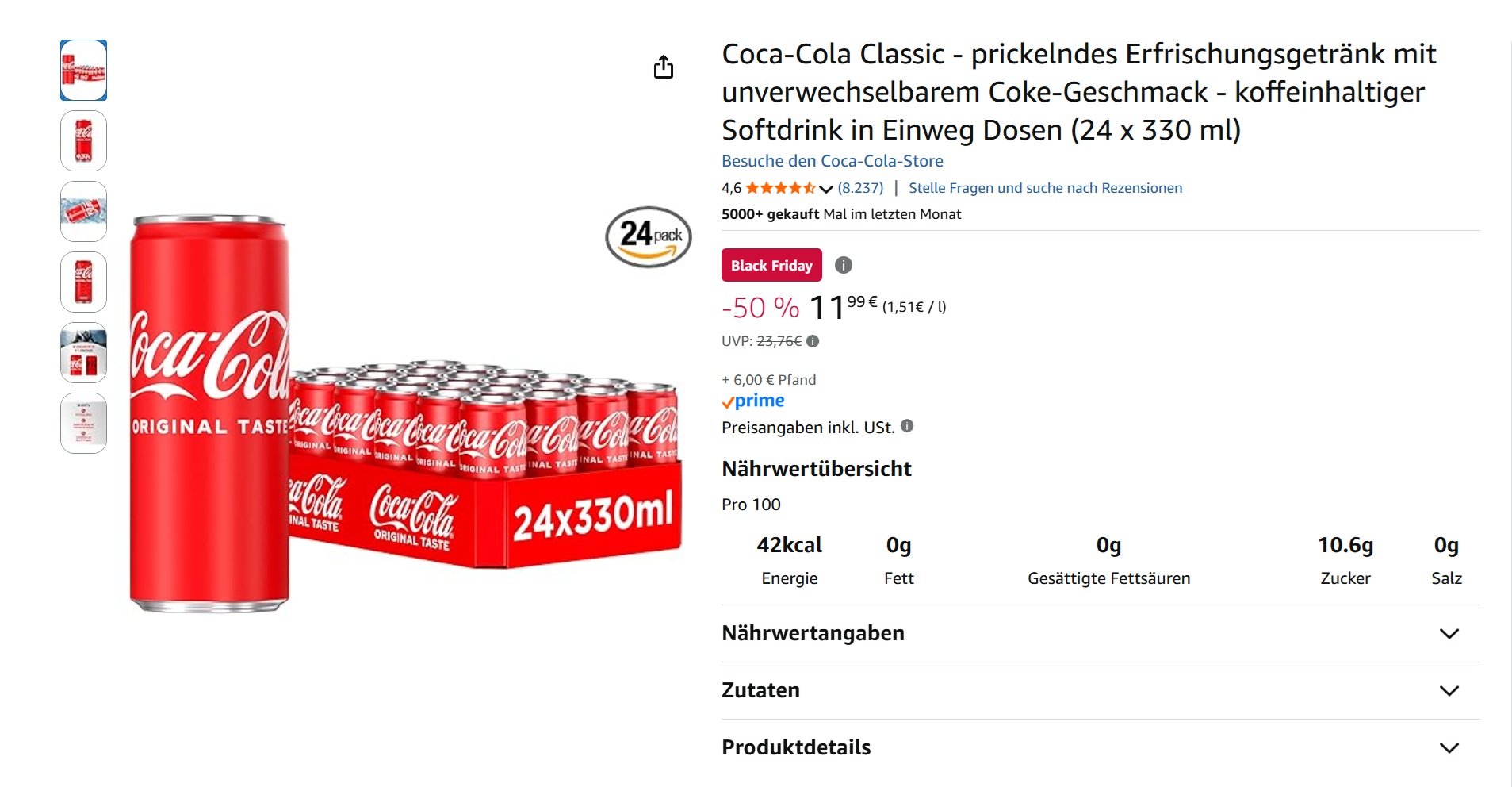Image resolution: width=1512 pixels, height=787 pixels.
Task: Click the info icon beside Preisangaben inkl. USt.
Action: (909, 427)
